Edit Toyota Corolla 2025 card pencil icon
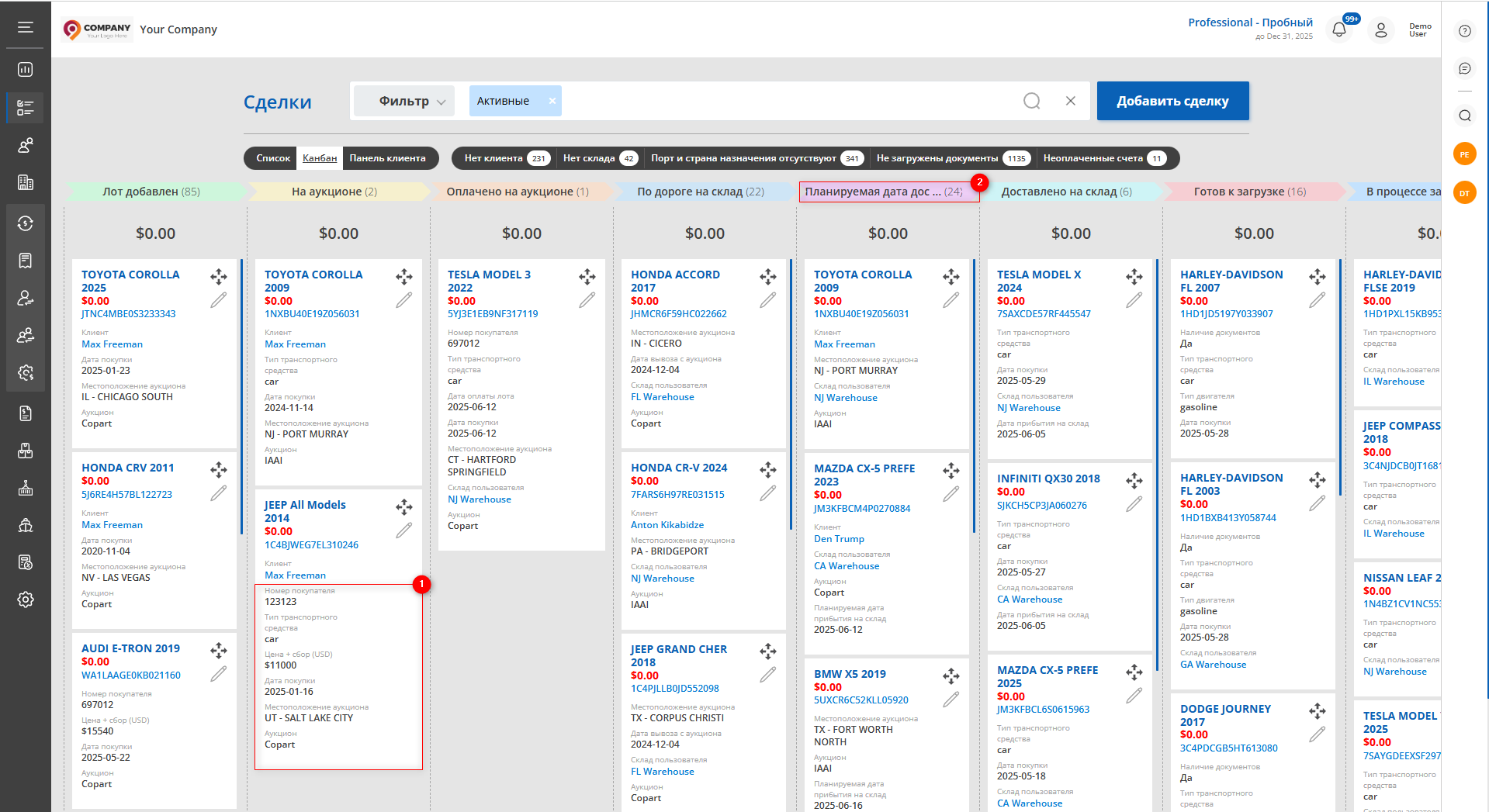Screen dimensions: 1489x812 tap(219, 300)
